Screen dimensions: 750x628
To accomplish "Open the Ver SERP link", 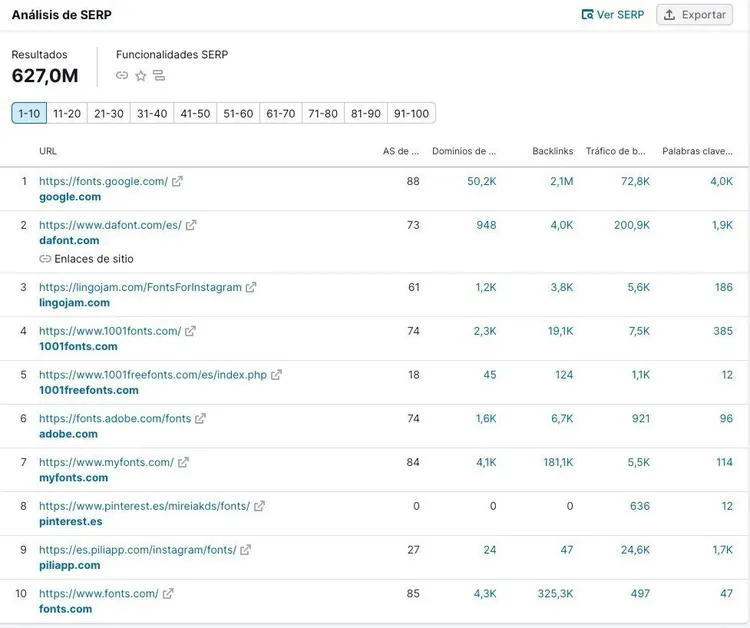I will [x=613, y=15].
